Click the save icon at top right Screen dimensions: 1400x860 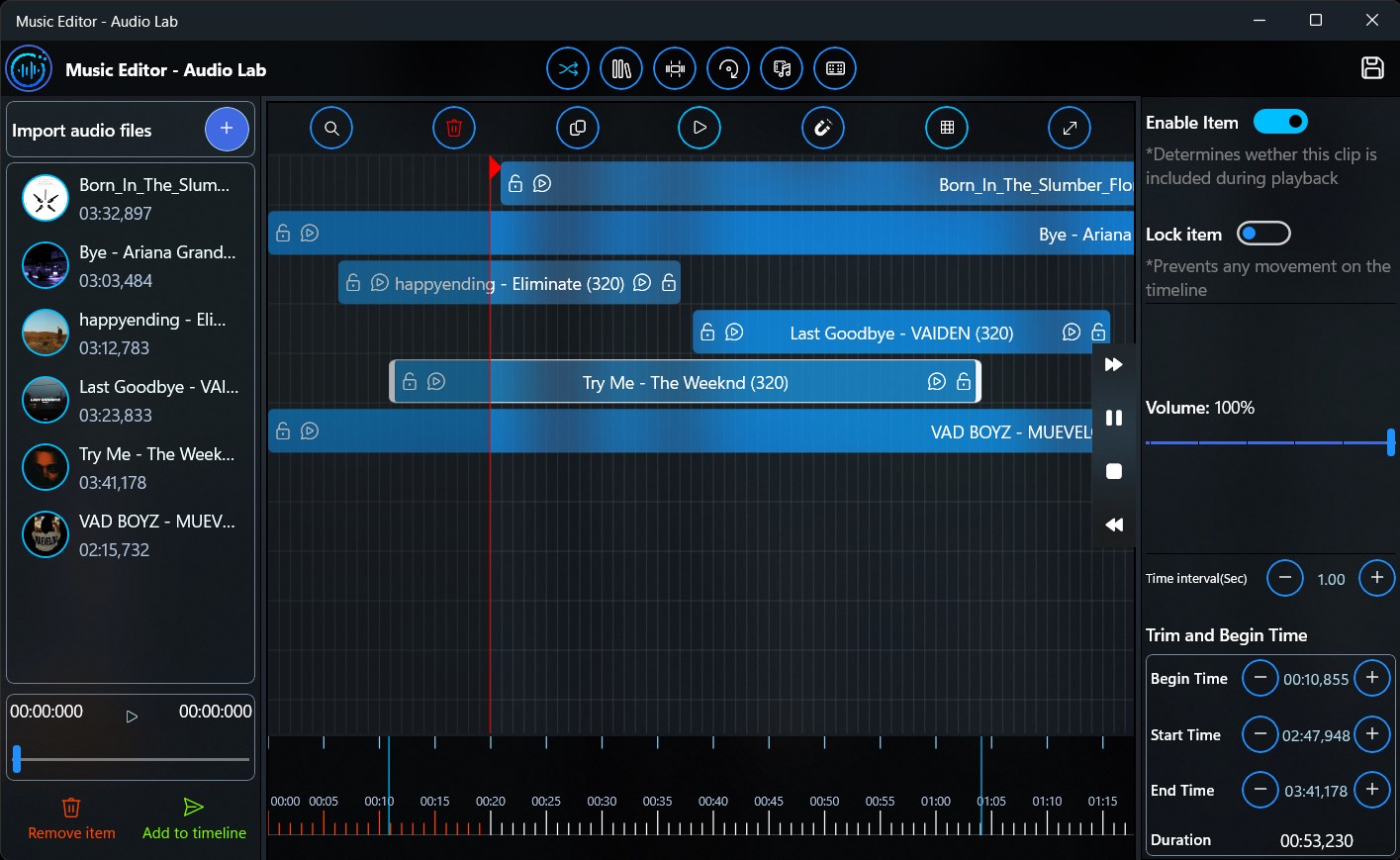[x=1372, y=68]
